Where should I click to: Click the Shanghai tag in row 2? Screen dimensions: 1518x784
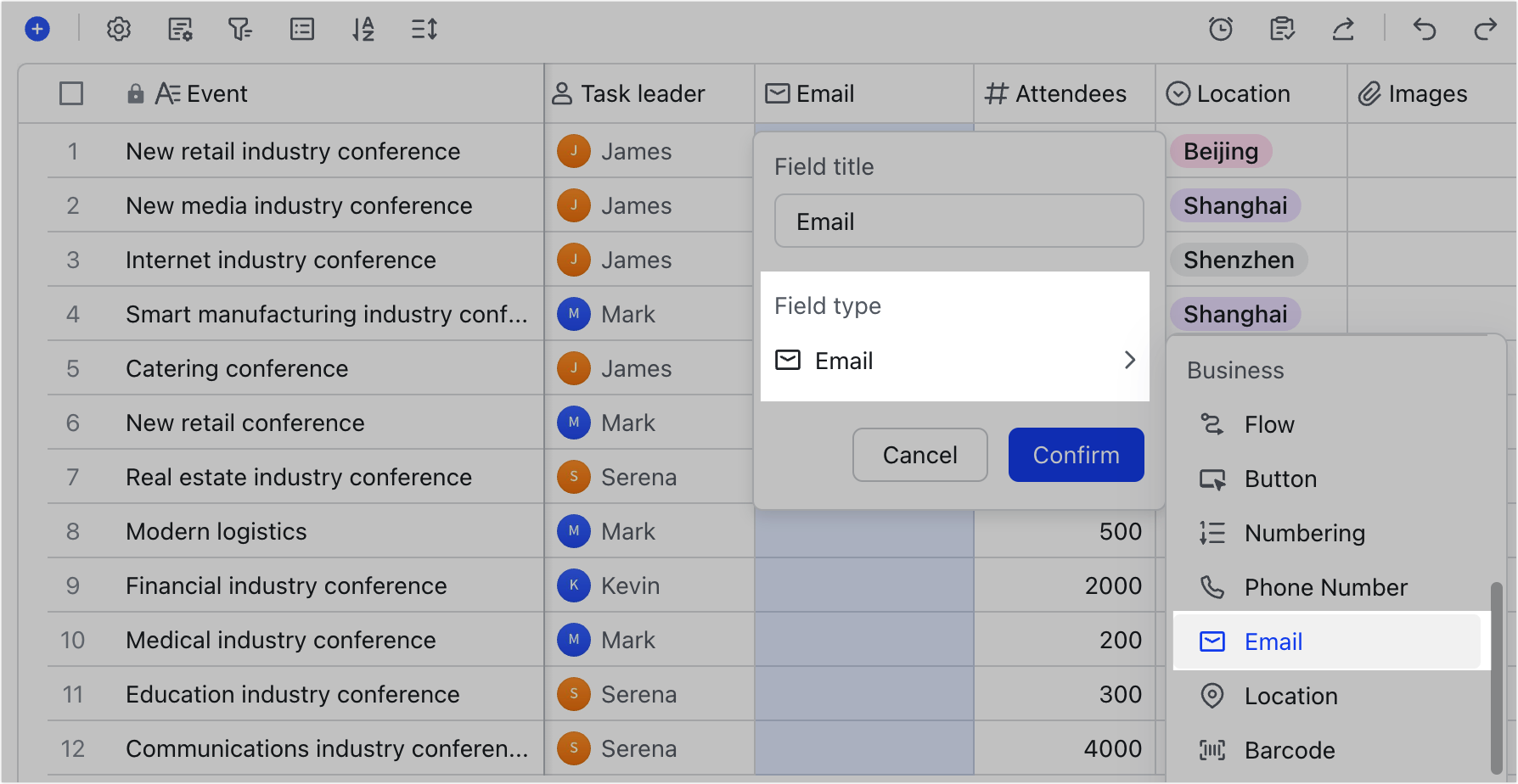point(1235,205)
